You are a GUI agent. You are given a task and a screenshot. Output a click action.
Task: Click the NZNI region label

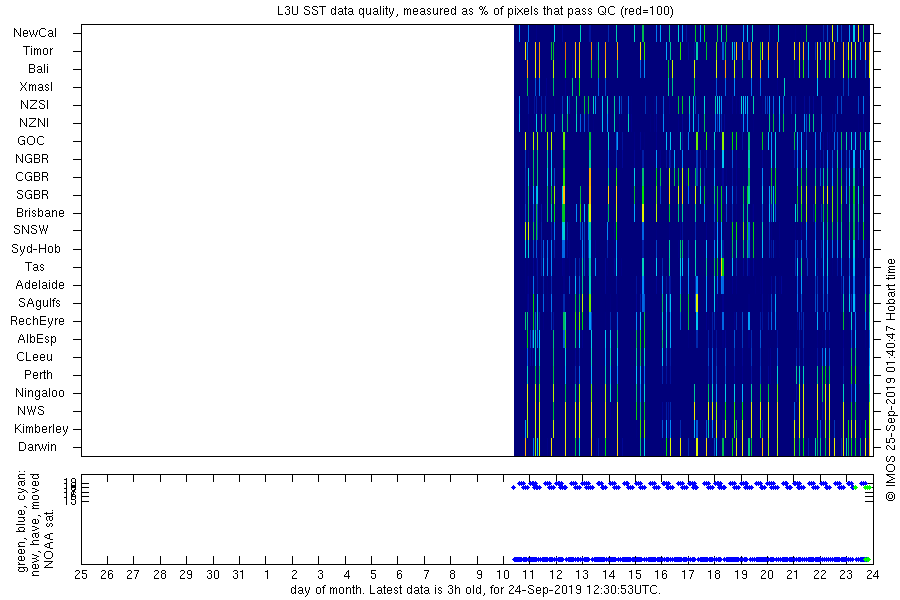click(34, 122)
